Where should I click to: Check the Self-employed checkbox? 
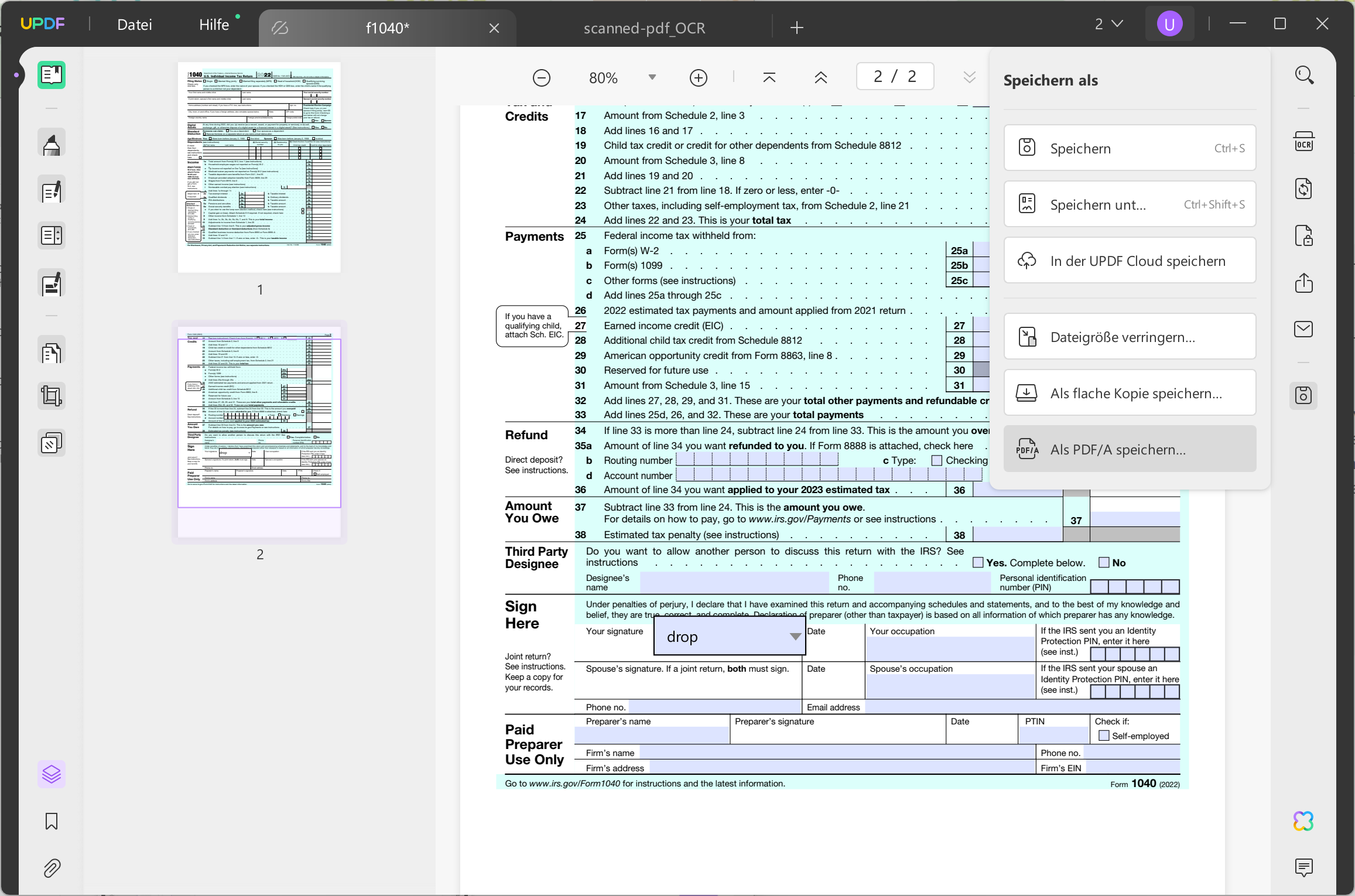[1103, 735]
